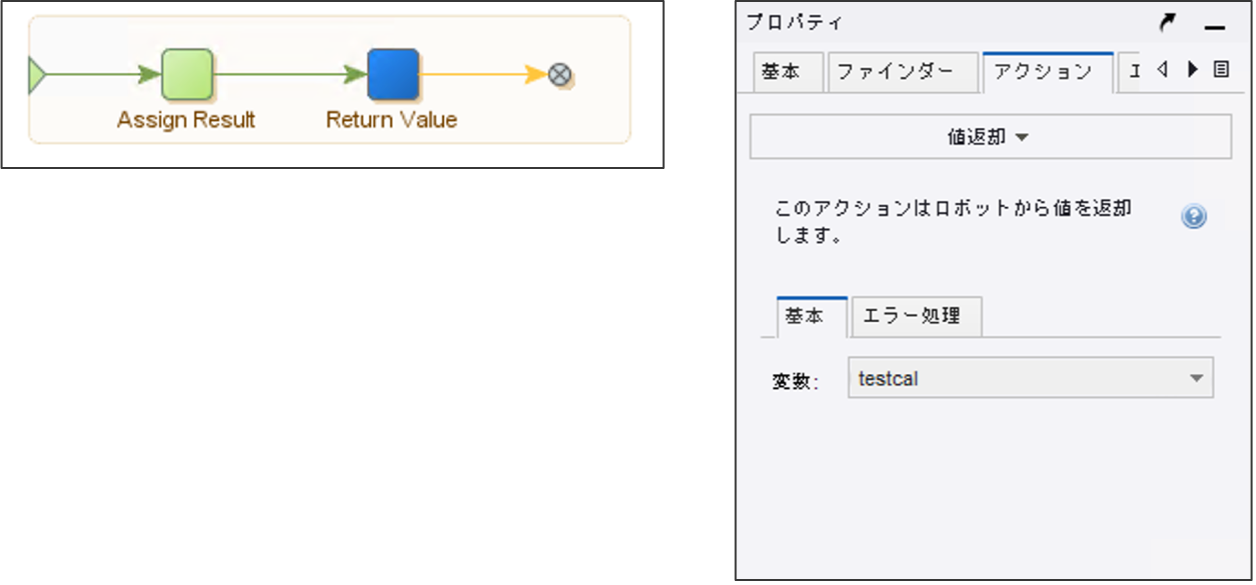Viewport: 1256px width, 585px height.
Task: Switch to the アクション tab
Action: click(1047, 71)
